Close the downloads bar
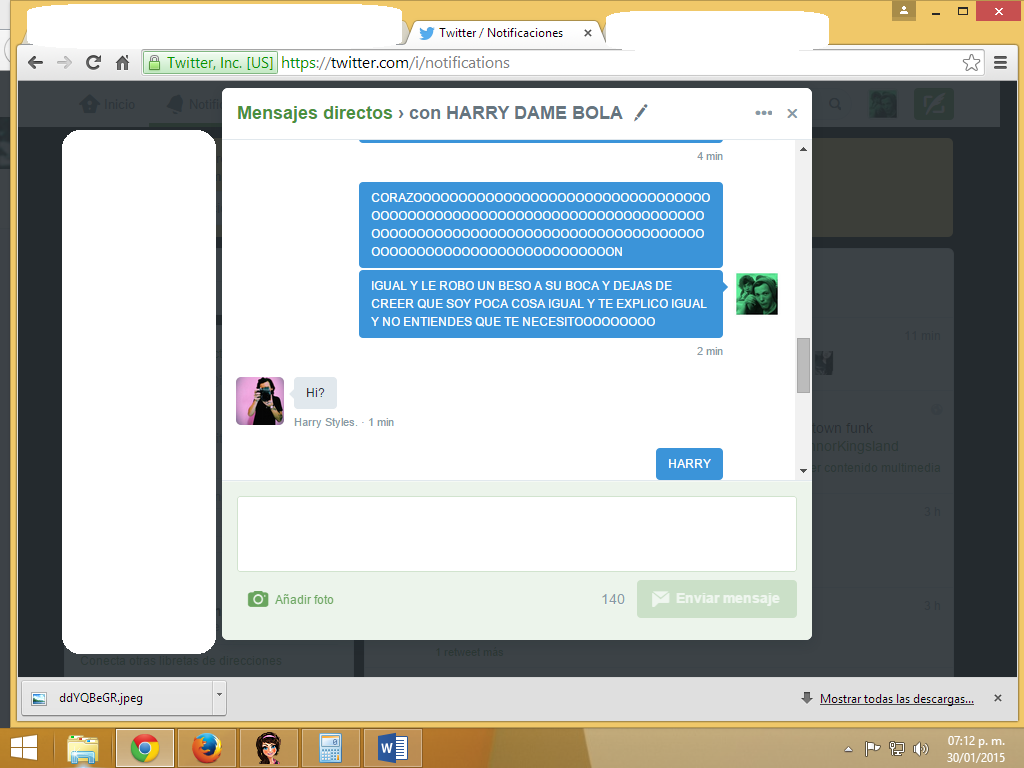Viewport: 1024px width, 768px height. (x=998, y=698)
